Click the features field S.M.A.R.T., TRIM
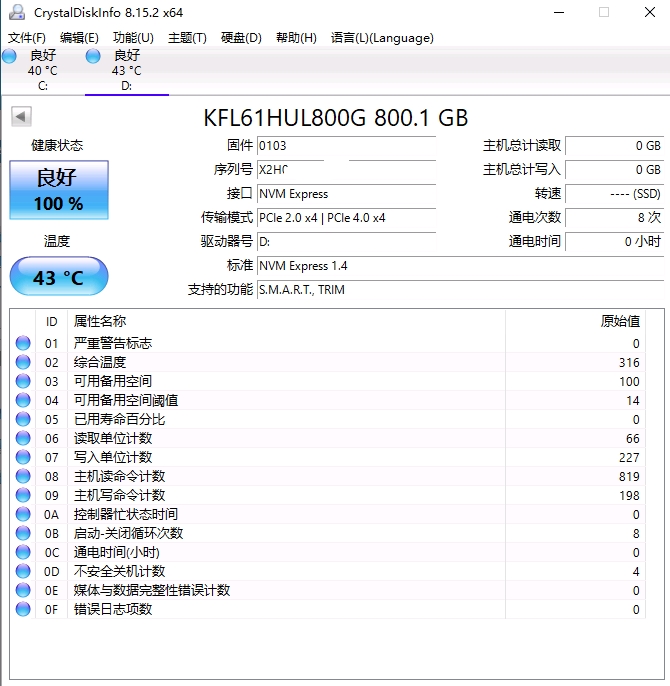This screenshot has width=670, height=686. [x=460, y=290]
